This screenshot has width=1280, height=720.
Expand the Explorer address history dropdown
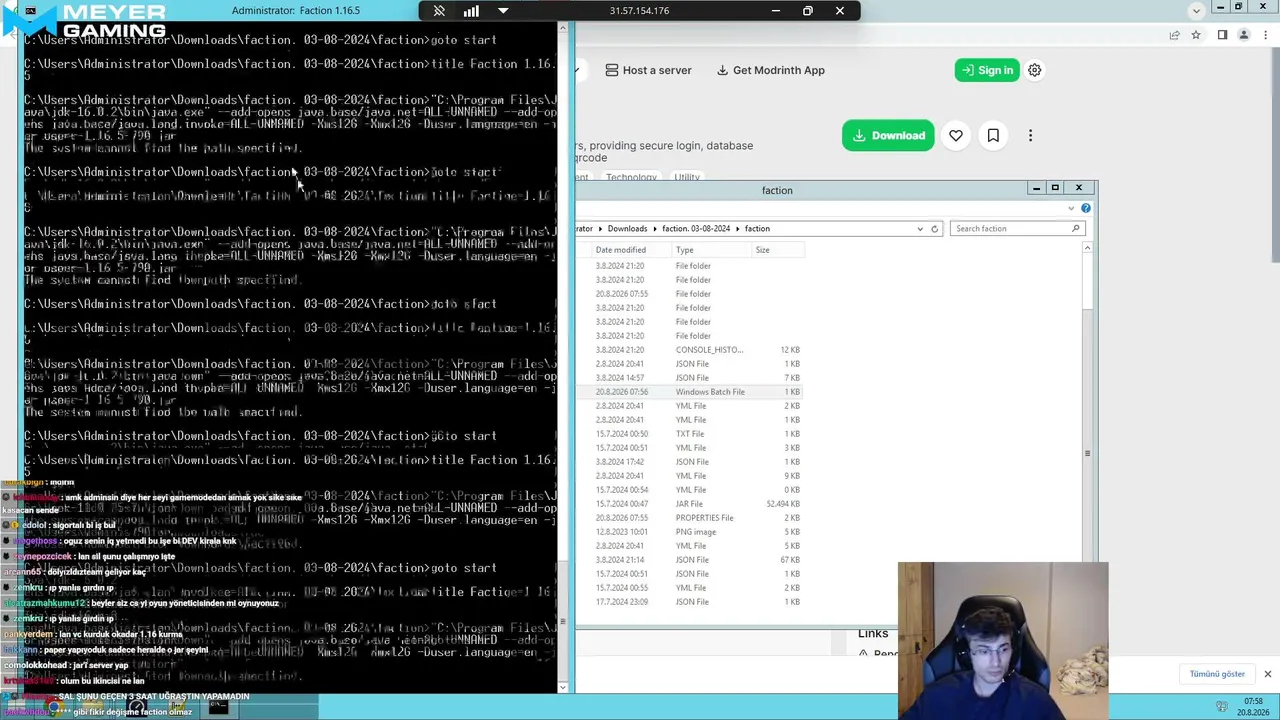pos(920,229)
